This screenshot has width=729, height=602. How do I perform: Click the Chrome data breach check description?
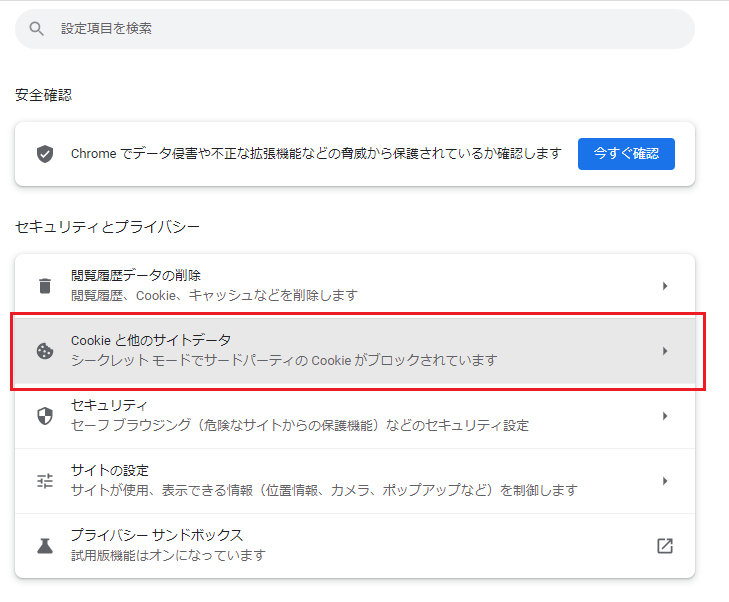tap(316, 153)
